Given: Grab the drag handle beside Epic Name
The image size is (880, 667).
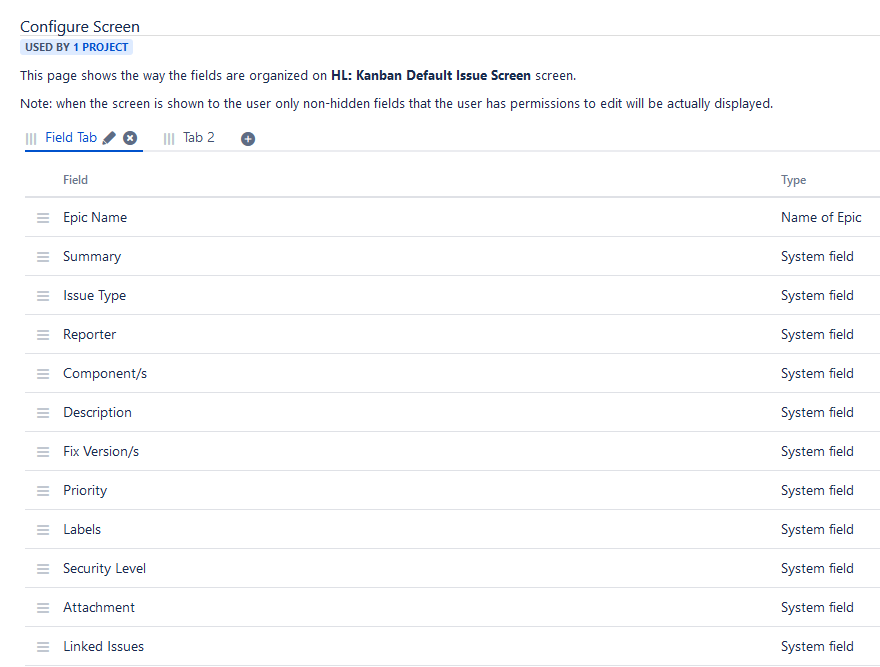Looking at the screenshot, I should tap(42, 217).
